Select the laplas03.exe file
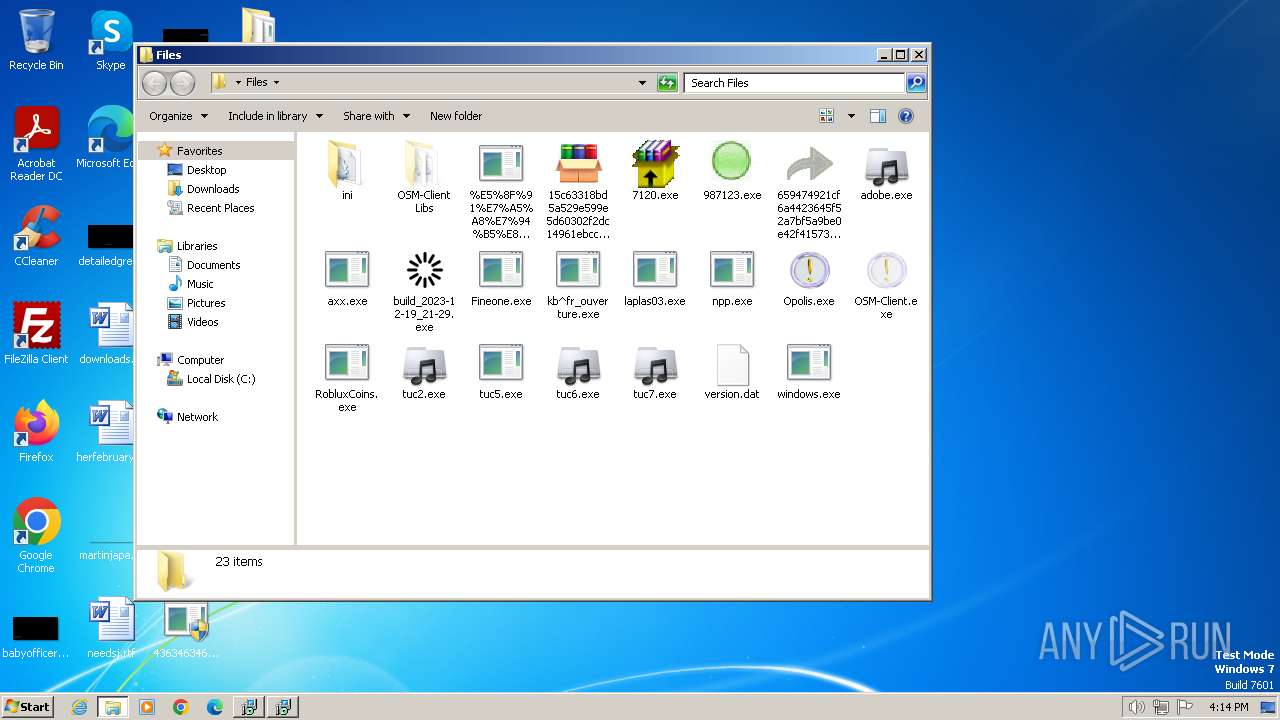Screen dimensions: 1280x720 pyautogui.click(x=655, y=278)
